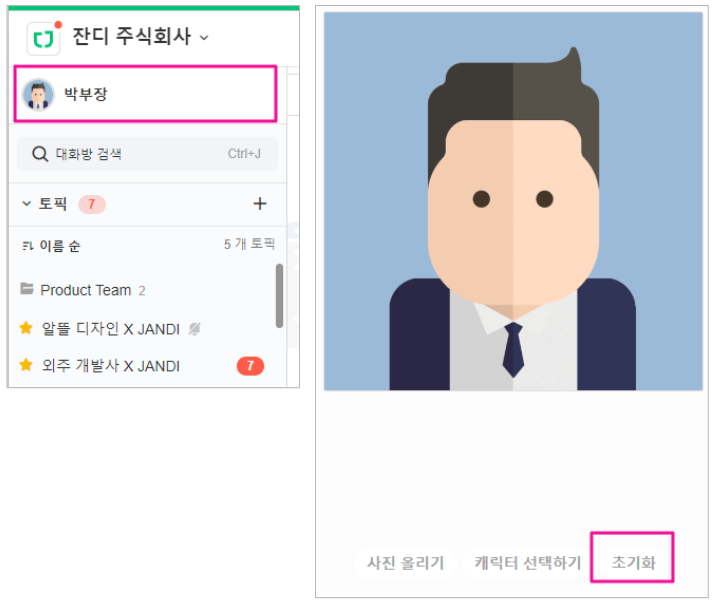717x607 pixels.
Task: Click the JANDI logo icon
Action: coord(43,38)
